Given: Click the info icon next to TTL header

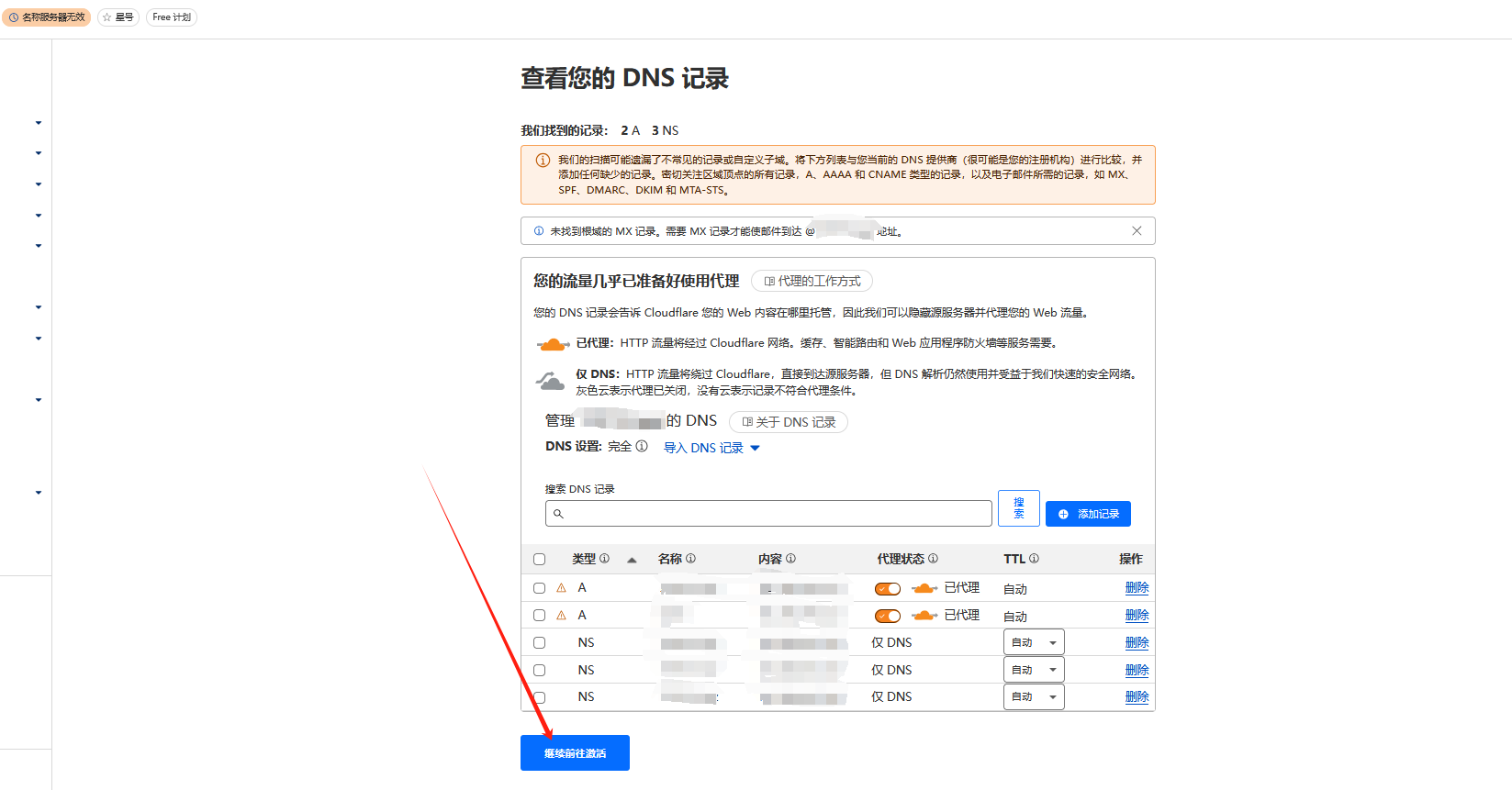Looking at the screenshot, I should tap(1034, 559).
